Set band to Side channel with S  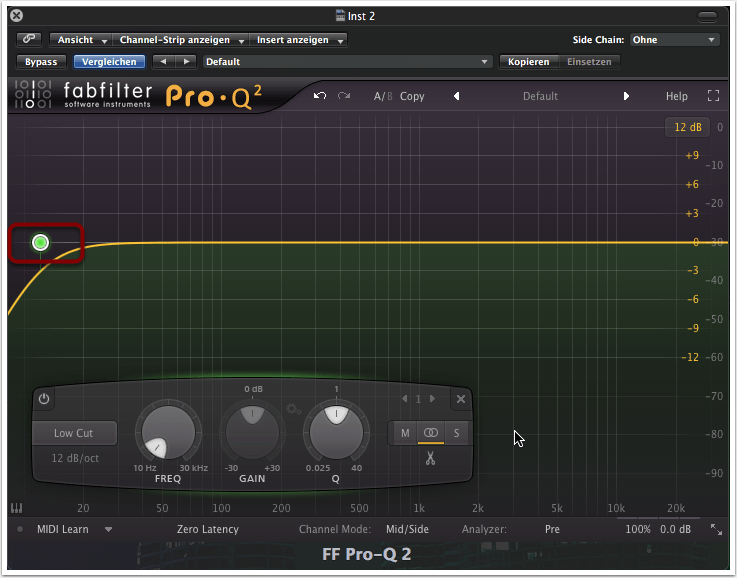(457, 433)
